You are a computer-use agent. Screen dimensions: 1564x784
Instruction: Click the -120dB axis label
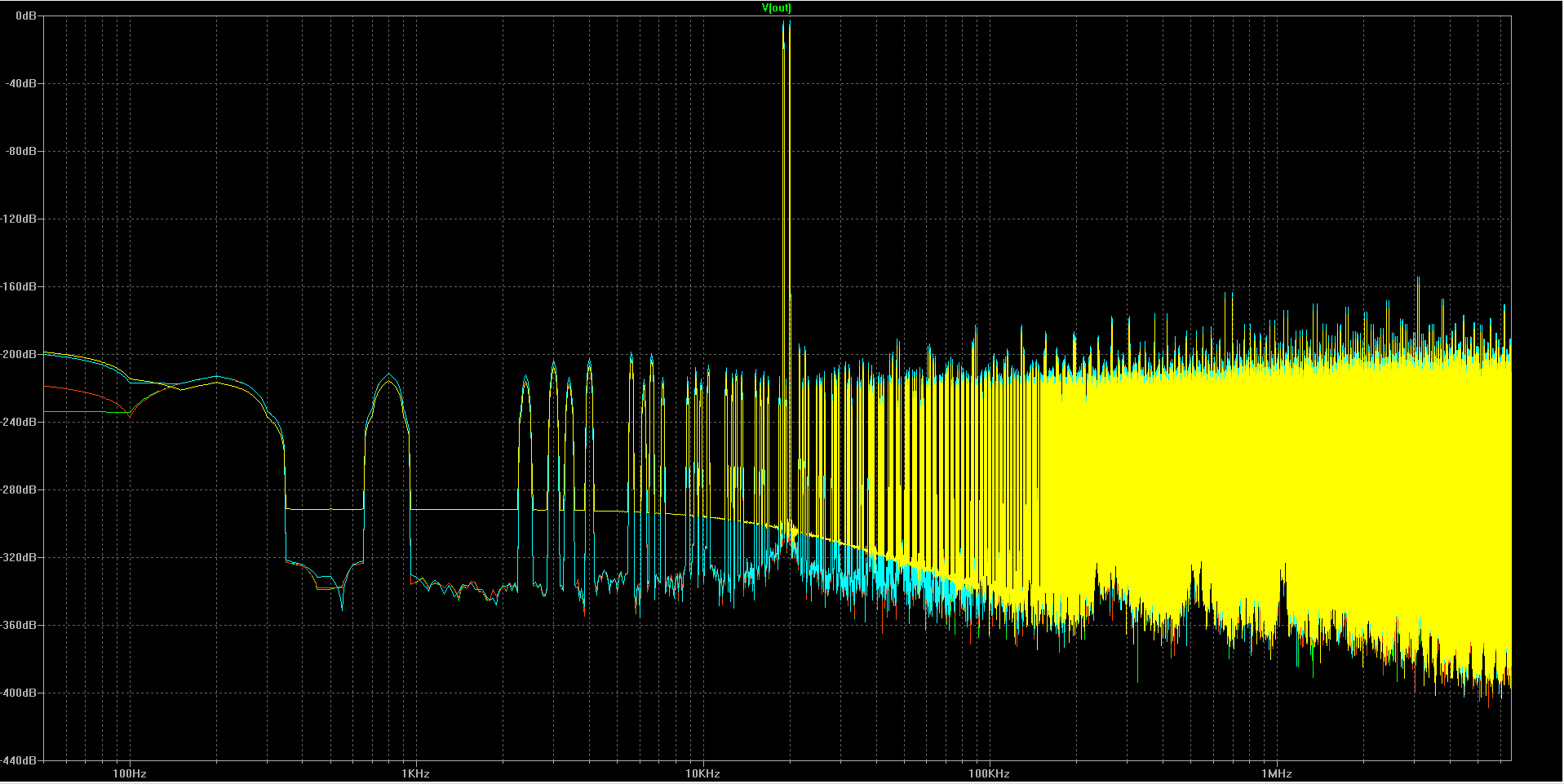coord(21,219)
